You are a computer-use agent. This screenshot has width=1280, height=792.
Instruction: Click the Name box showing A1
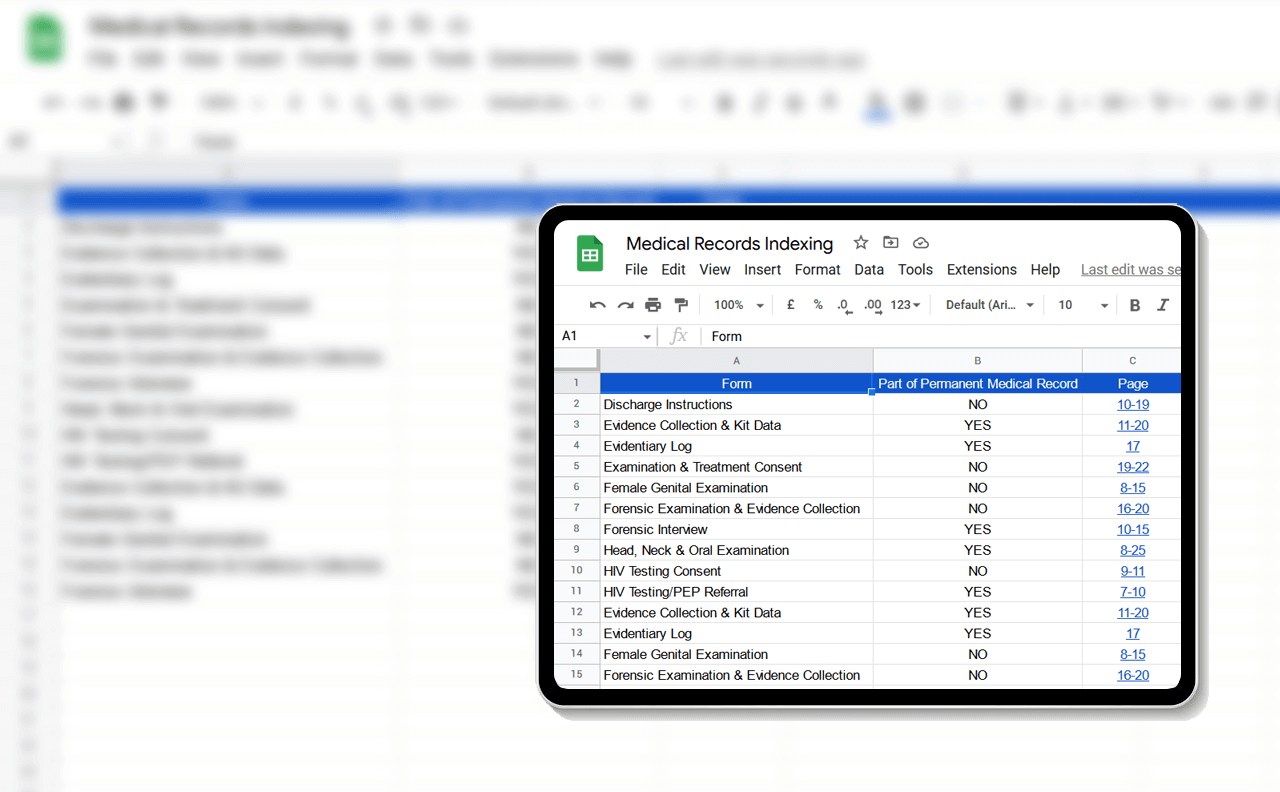pyautogui.click(x=605, y=336)
